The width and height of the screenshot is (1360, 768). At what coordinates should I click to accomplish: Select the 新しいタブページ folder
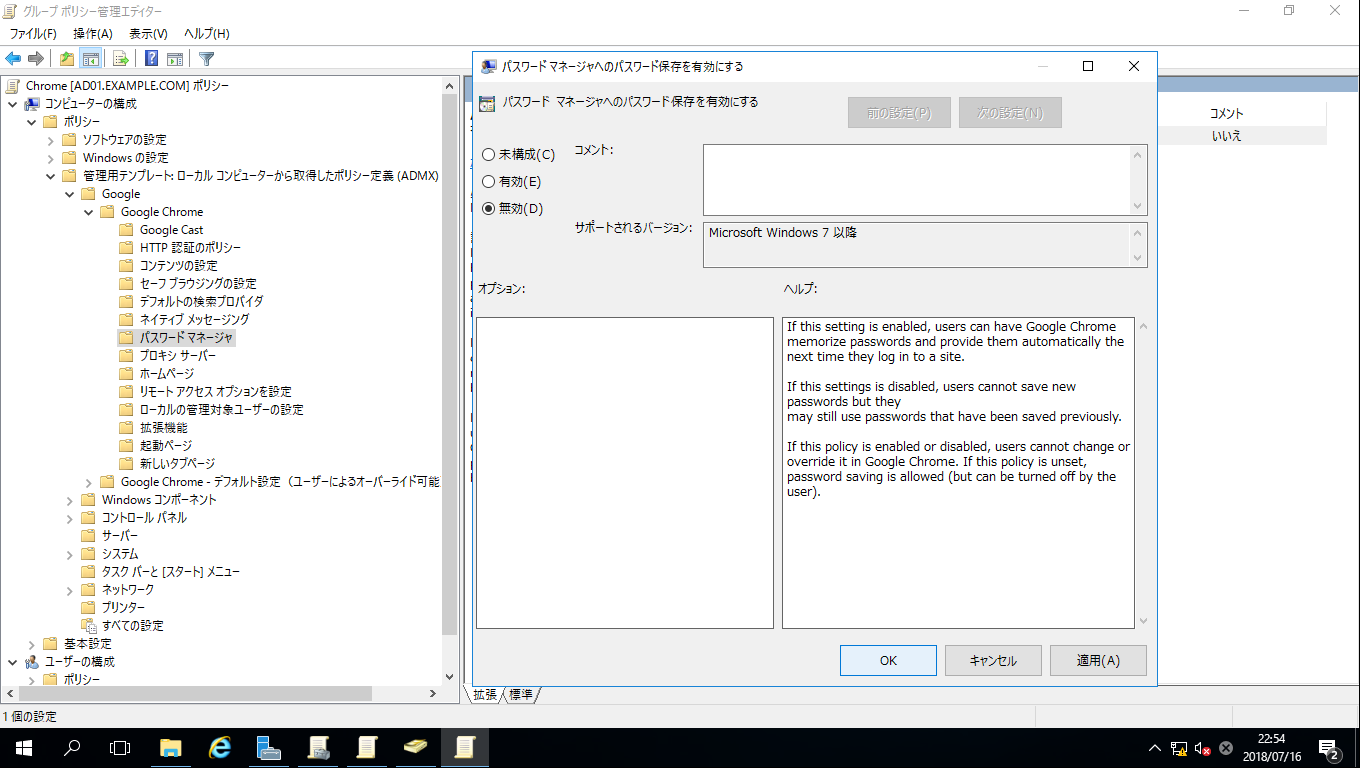166,464
